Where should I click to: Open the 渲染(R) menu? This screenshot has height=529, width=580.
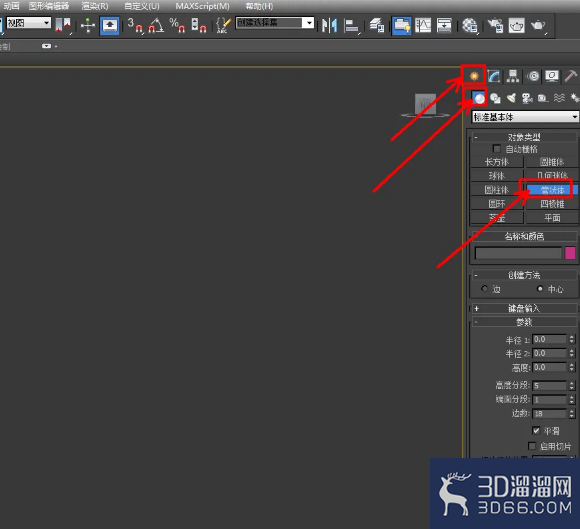[95, 6]
